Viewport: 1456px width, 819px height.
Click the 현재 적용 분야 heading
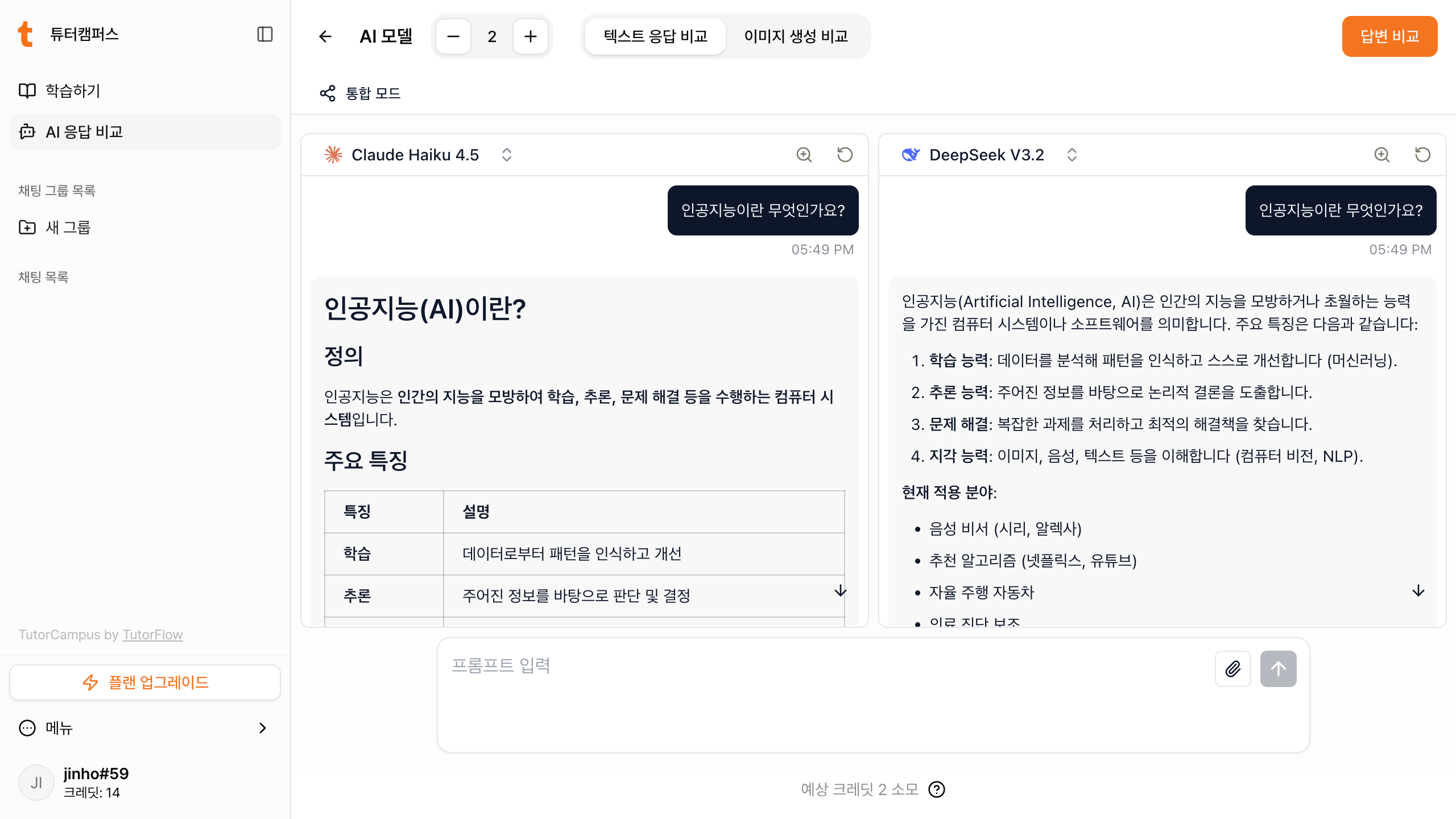coord(949,493)
